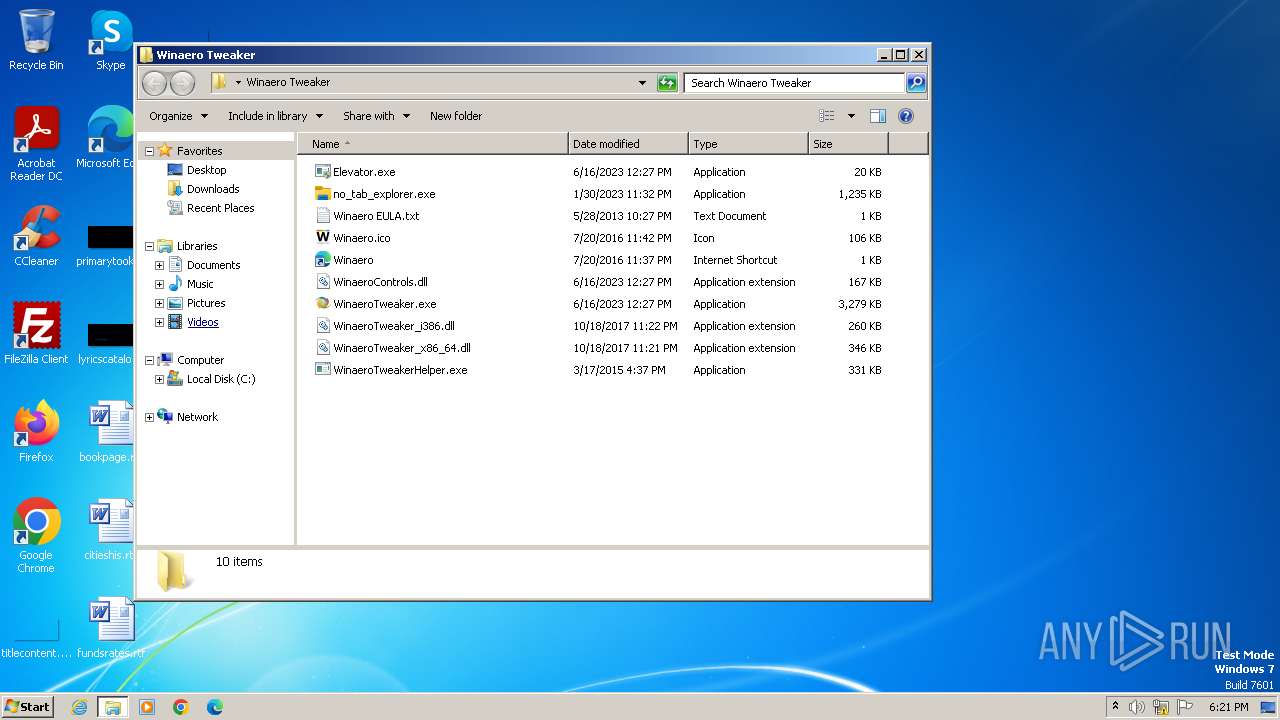
Task: Select the no_tab_explorer.exe file icon
Action: point(322,194)
